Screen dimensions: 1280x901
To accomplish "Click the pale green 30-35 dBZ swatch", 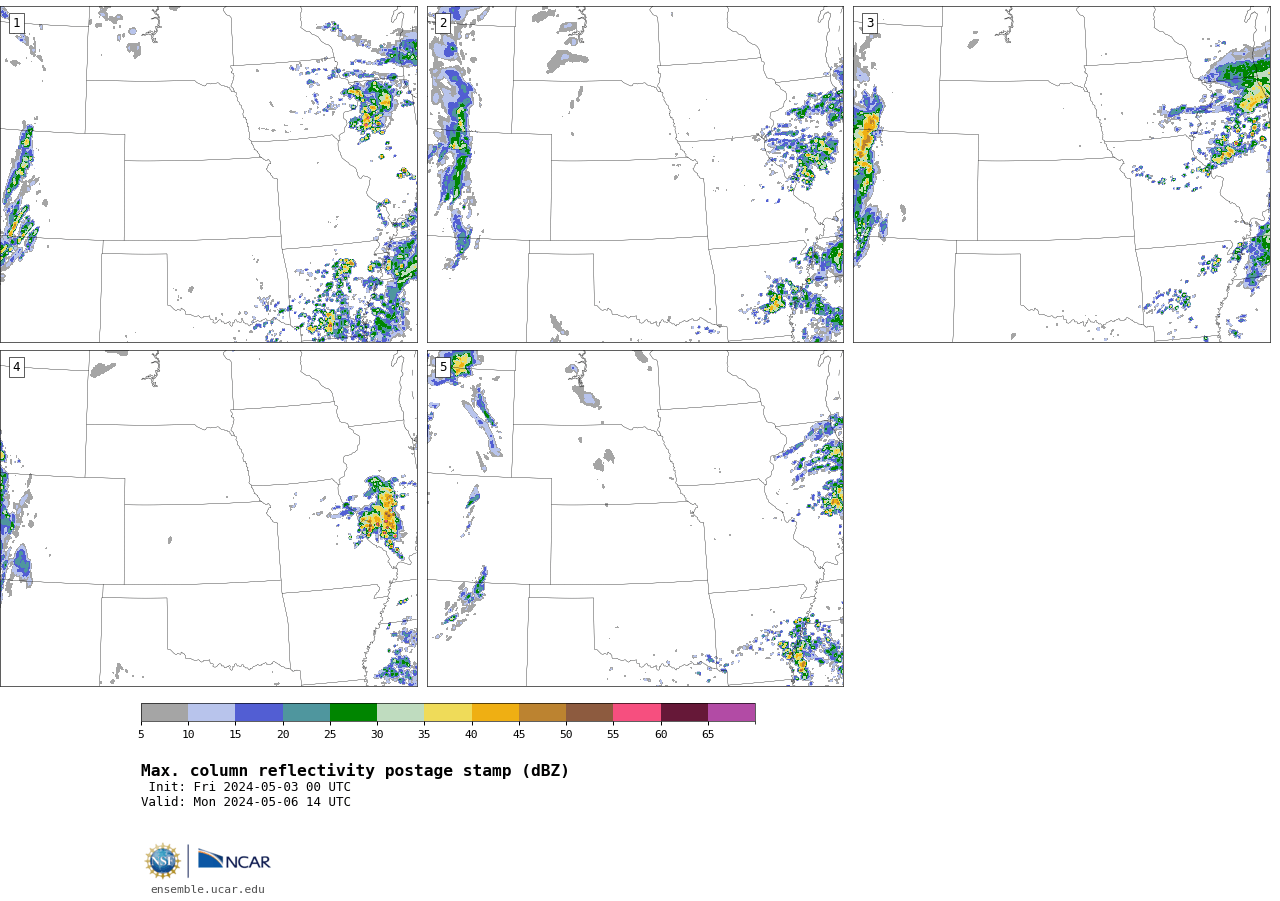I will click(401, 713).
